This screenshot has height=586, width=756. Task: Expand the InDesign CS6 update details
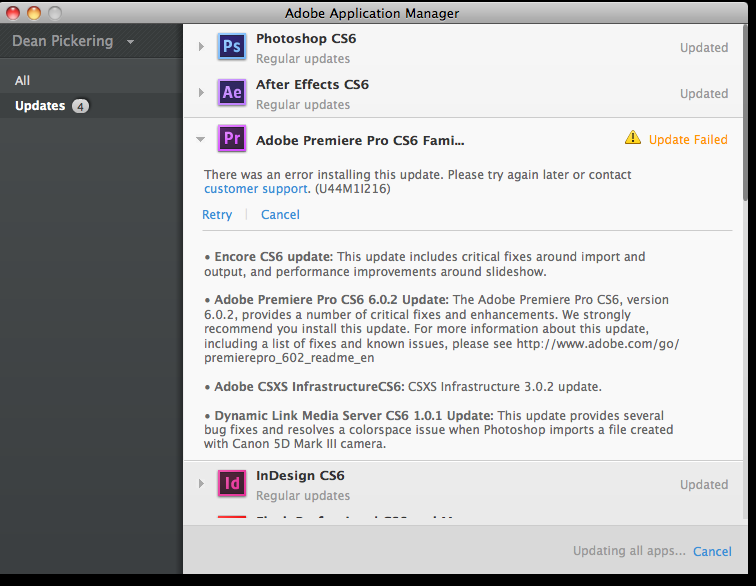[x=202, y=485]
